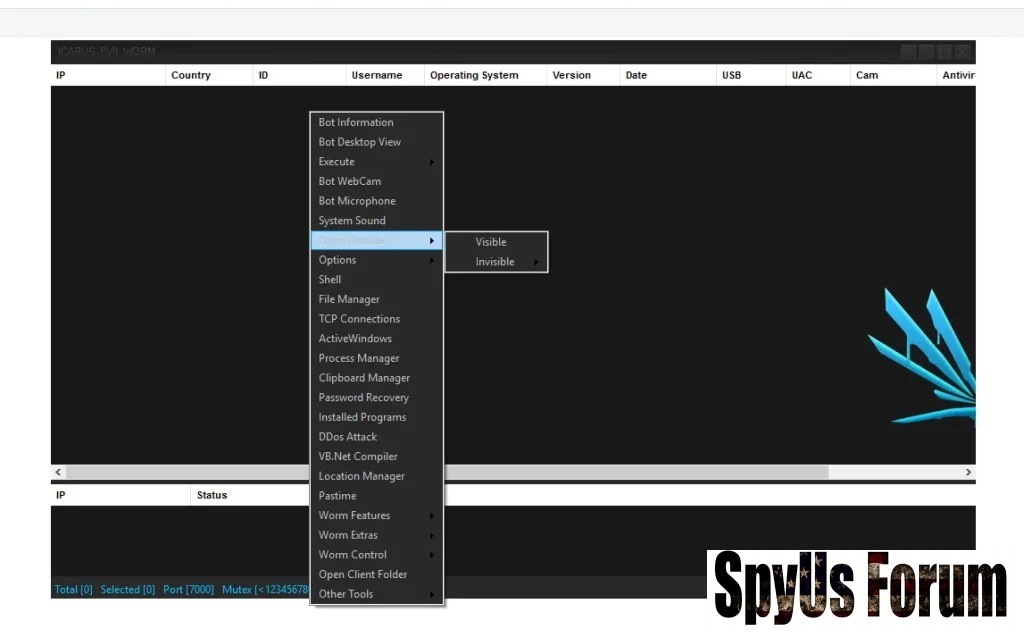
Task: Sort by the Country column header
Action: [191, 75]
